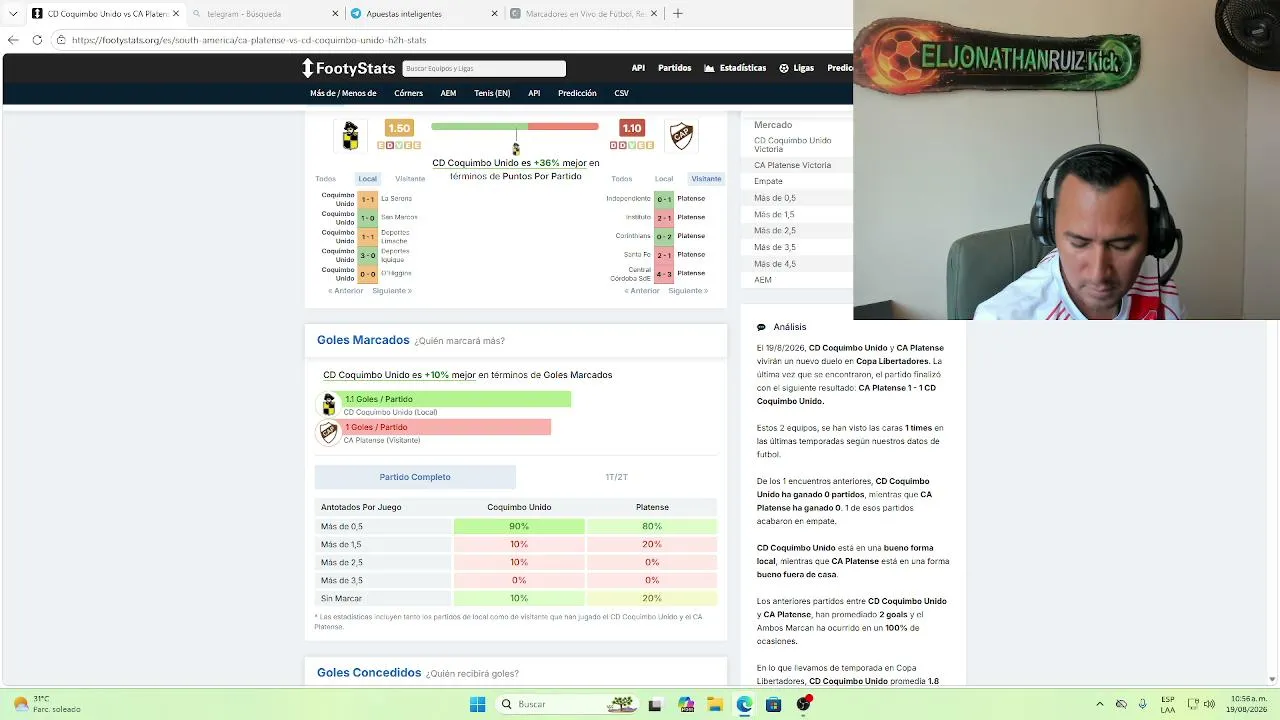Close the CD Coquimbo Unido vs CA Platense tab
Screen dimensions: 1280x720
(x=176, y=14)
